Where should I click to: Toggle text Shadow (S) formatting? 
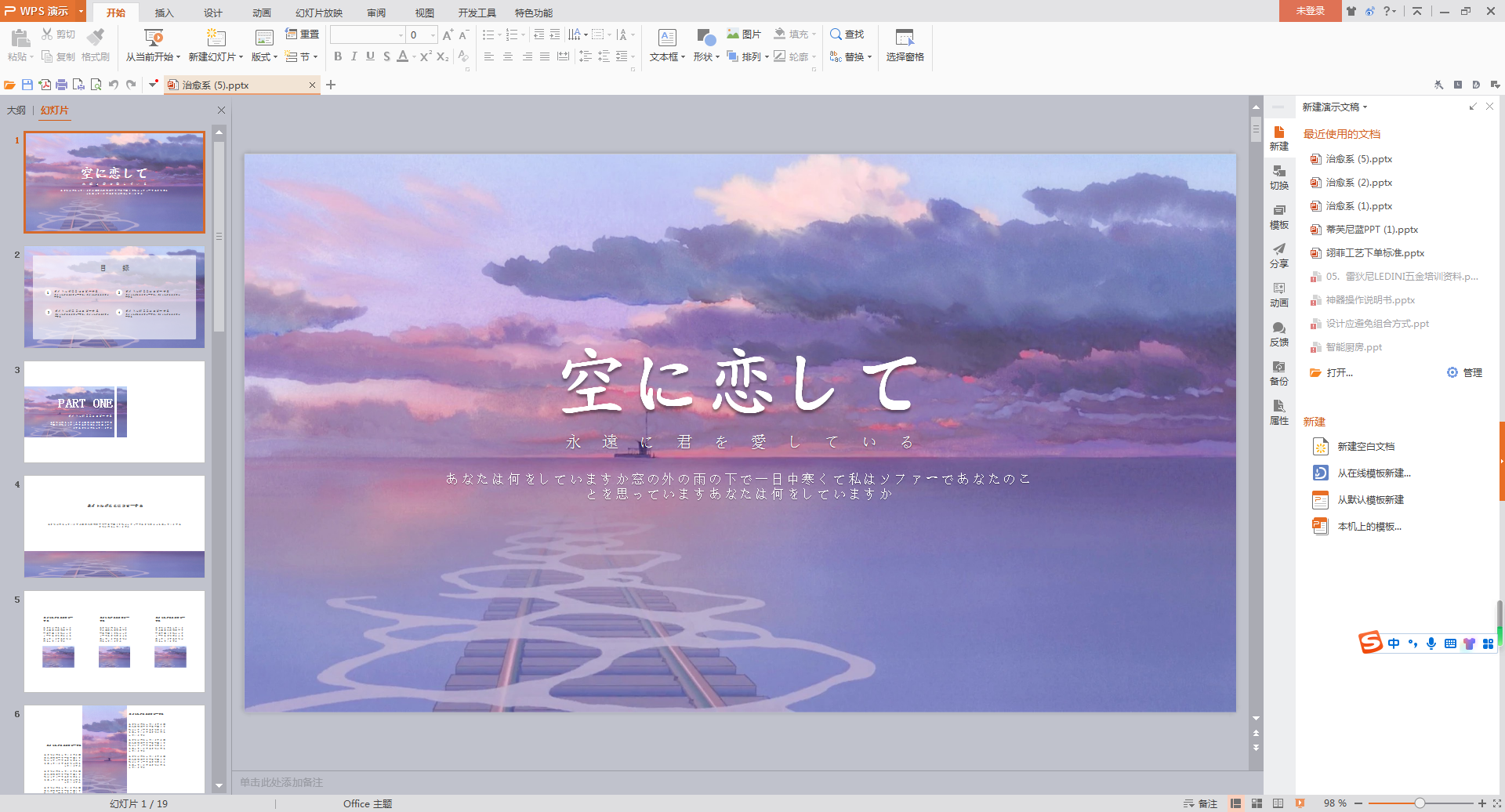[x=386, y=56]
